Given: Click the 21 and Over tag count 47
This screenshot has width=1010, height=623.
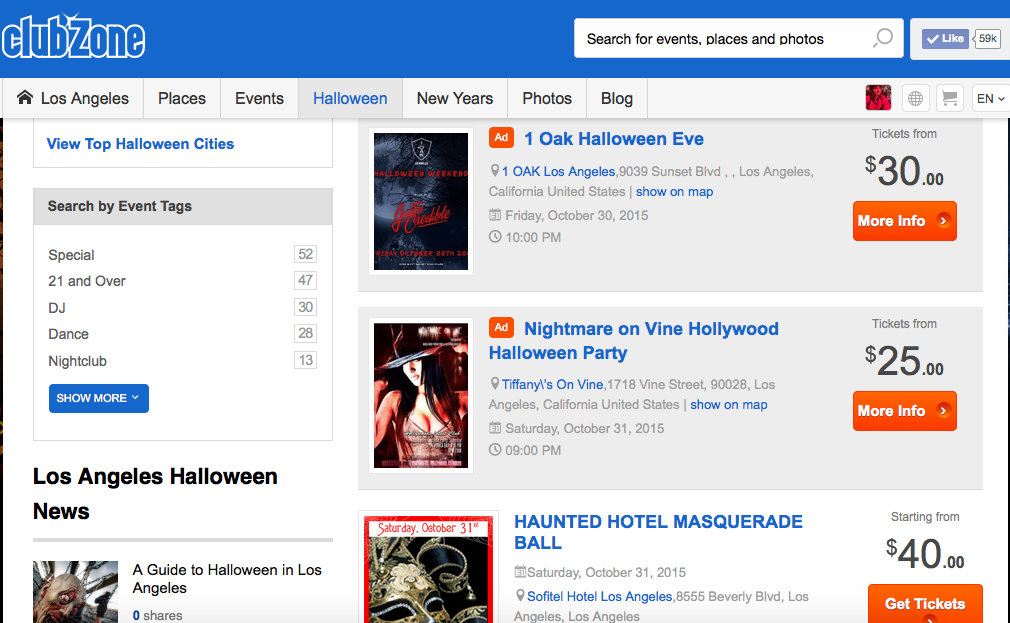Looking at the screenshot, I should (305, 280).
